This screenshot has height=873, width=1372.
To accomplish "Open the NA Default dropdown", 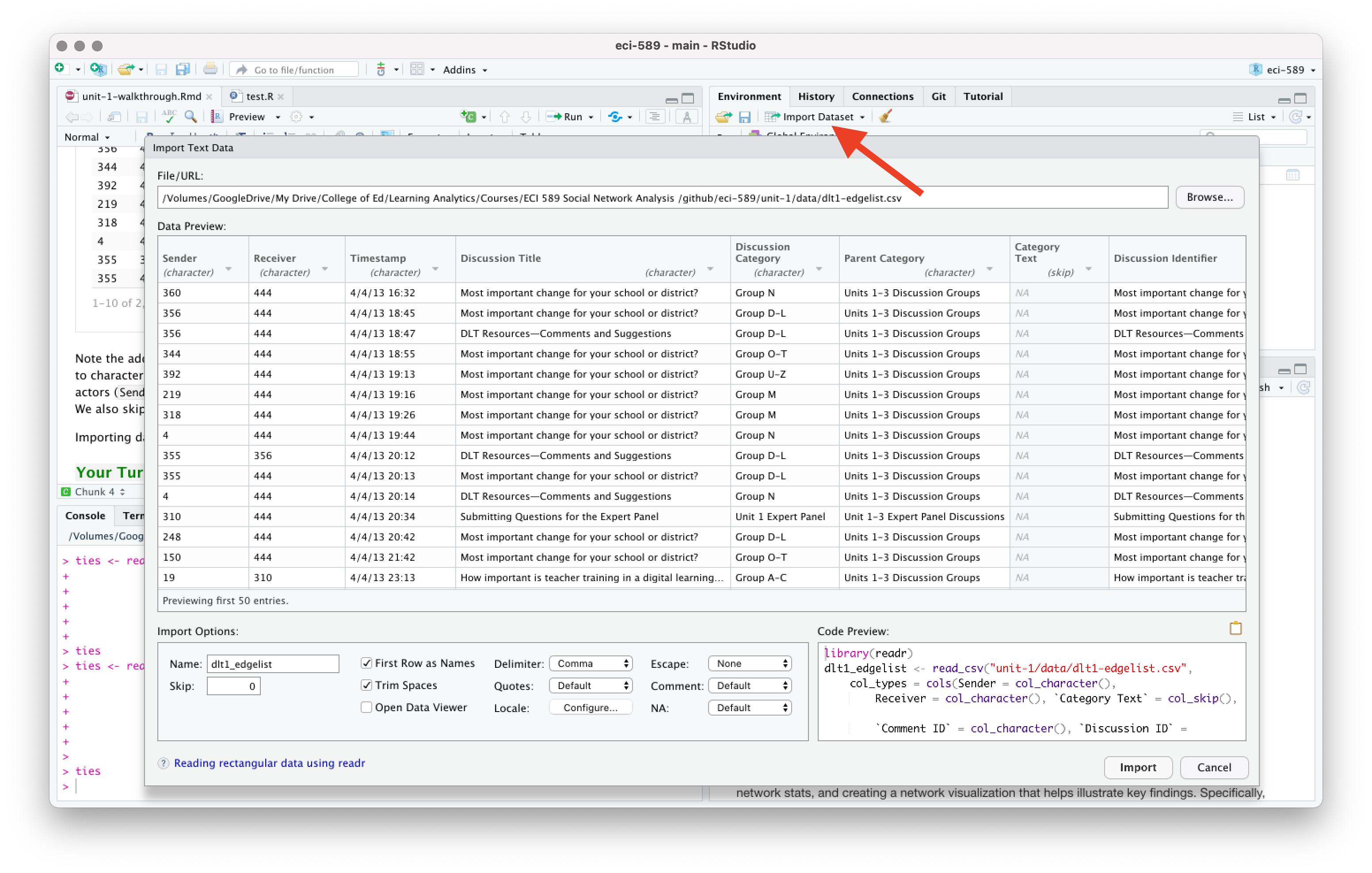I will [x=750, y=708].
